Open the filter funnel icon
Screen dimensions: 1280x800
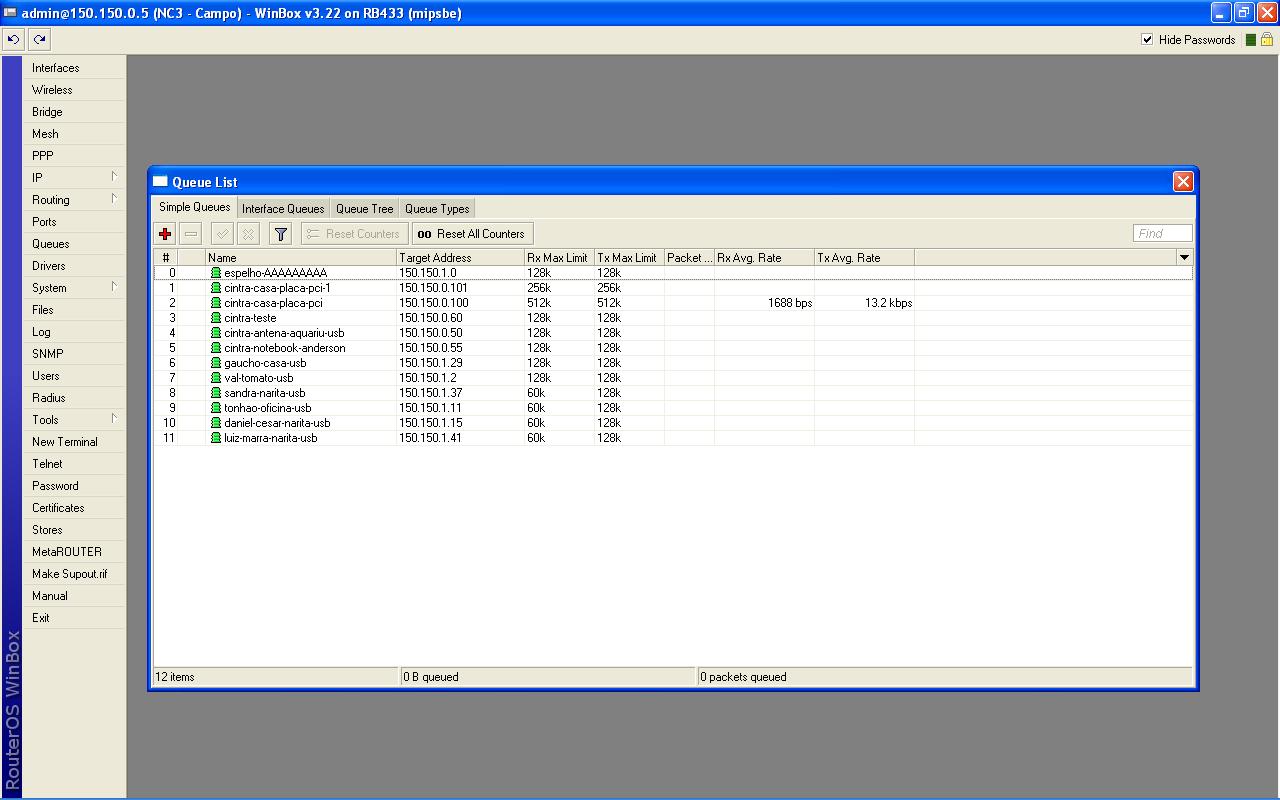coord(281,234)
